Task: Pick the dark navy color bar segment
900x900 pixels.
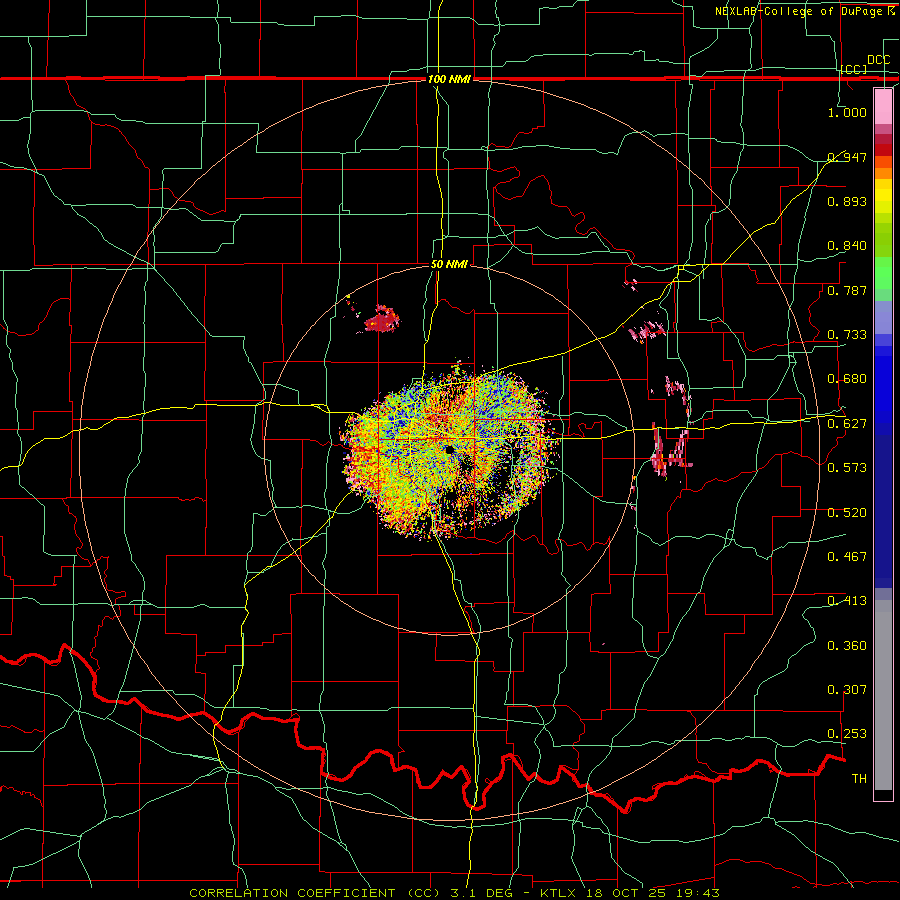Action: pyautogui.click(x=883, y=511)
